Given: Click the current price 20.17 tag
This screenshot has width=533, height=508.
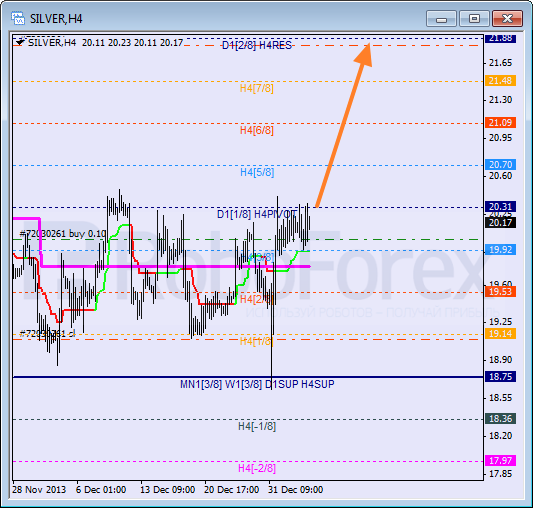Looking at the screenshot, I should (500, 223).
